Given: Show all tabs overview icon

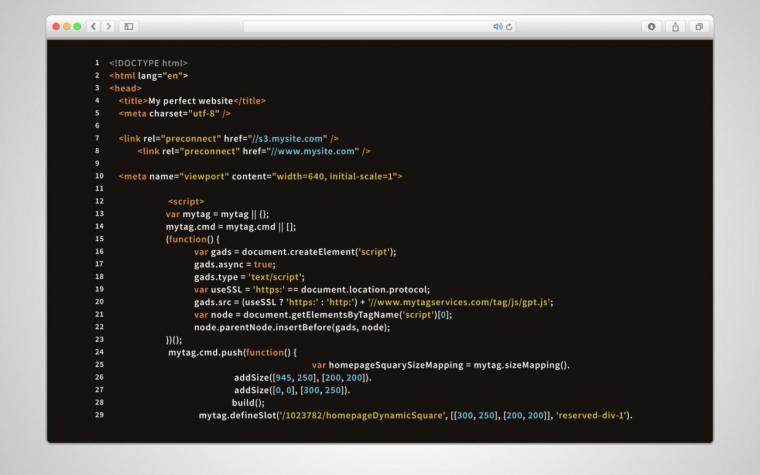Looking at the screenshot, I should [x=699, y=27].
